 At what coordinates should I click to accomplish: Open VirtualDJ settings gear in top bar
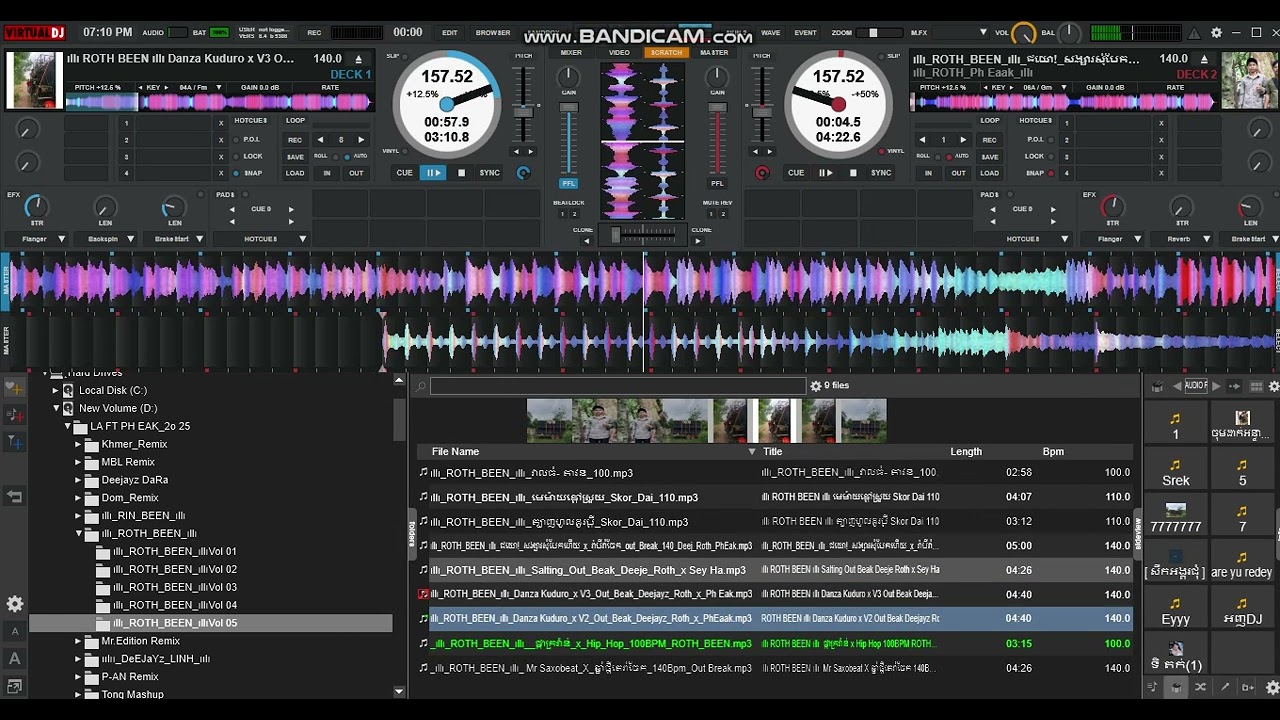(1216, 33)
